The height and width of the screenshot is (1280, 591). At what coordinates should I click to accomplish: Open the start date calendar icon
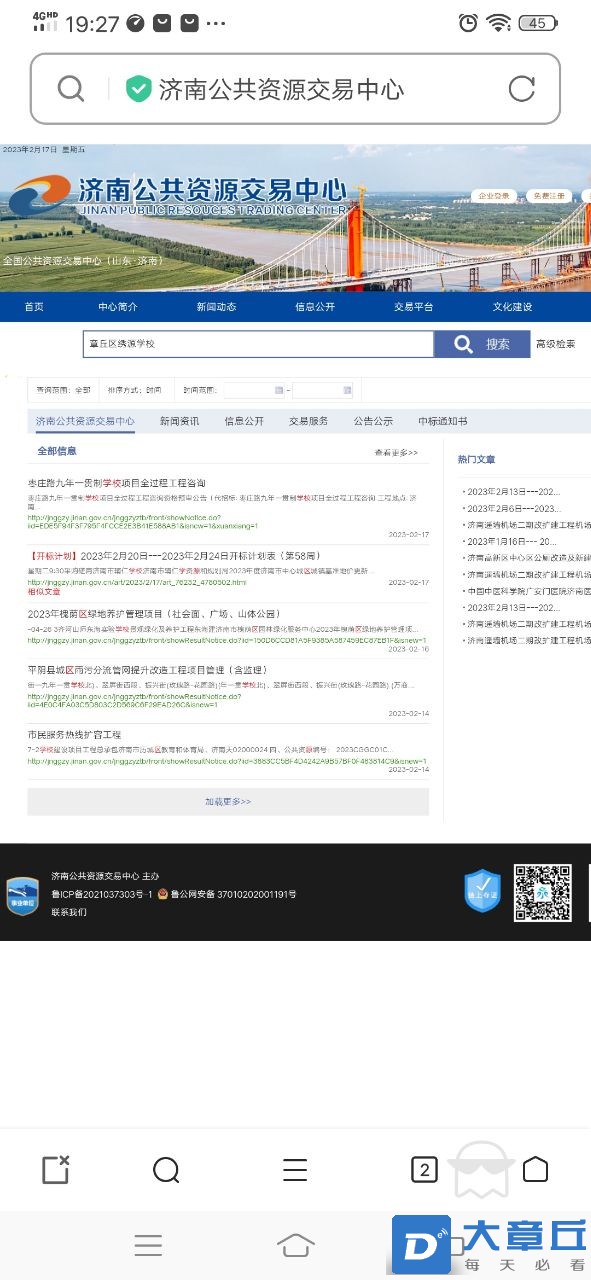pyautogui.click(x=278, y=390)
